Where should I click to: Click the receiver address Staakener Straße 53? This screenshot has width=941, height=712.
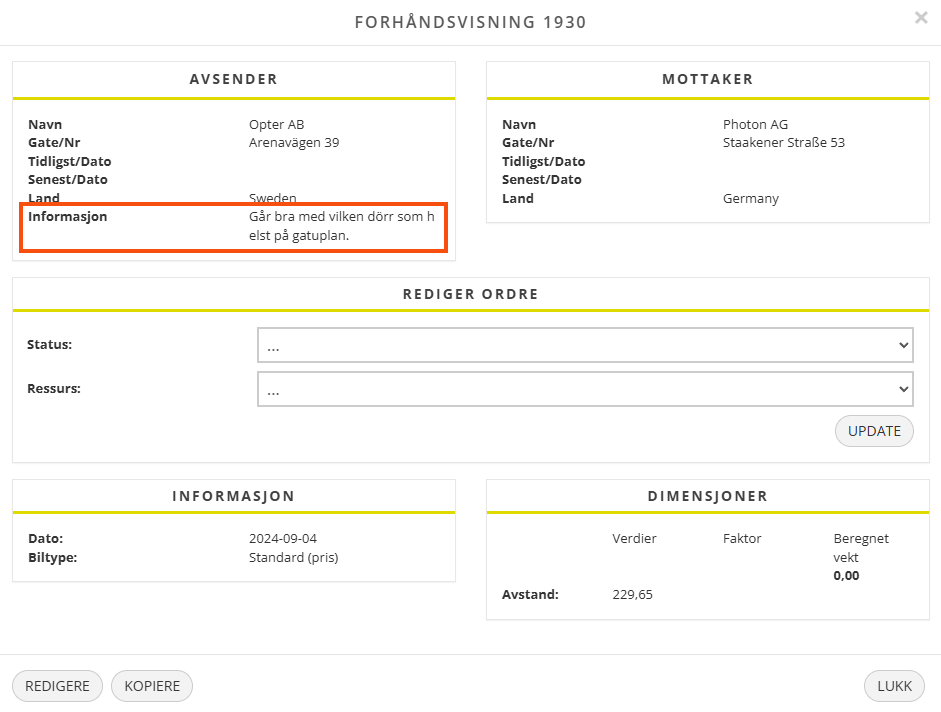pyautogui.click(x=783, y=143)
